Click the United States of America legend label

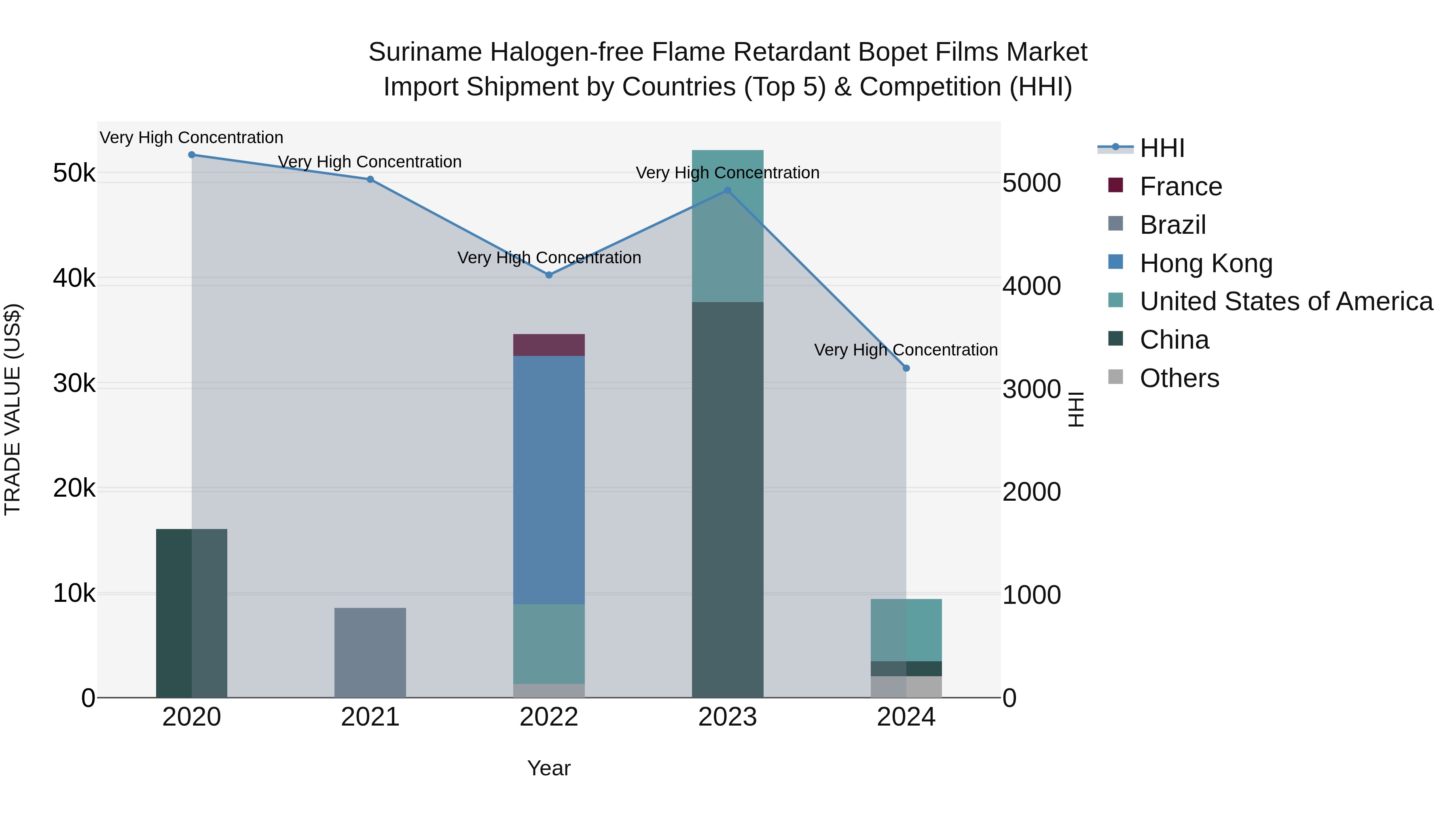coord(1287,301)
